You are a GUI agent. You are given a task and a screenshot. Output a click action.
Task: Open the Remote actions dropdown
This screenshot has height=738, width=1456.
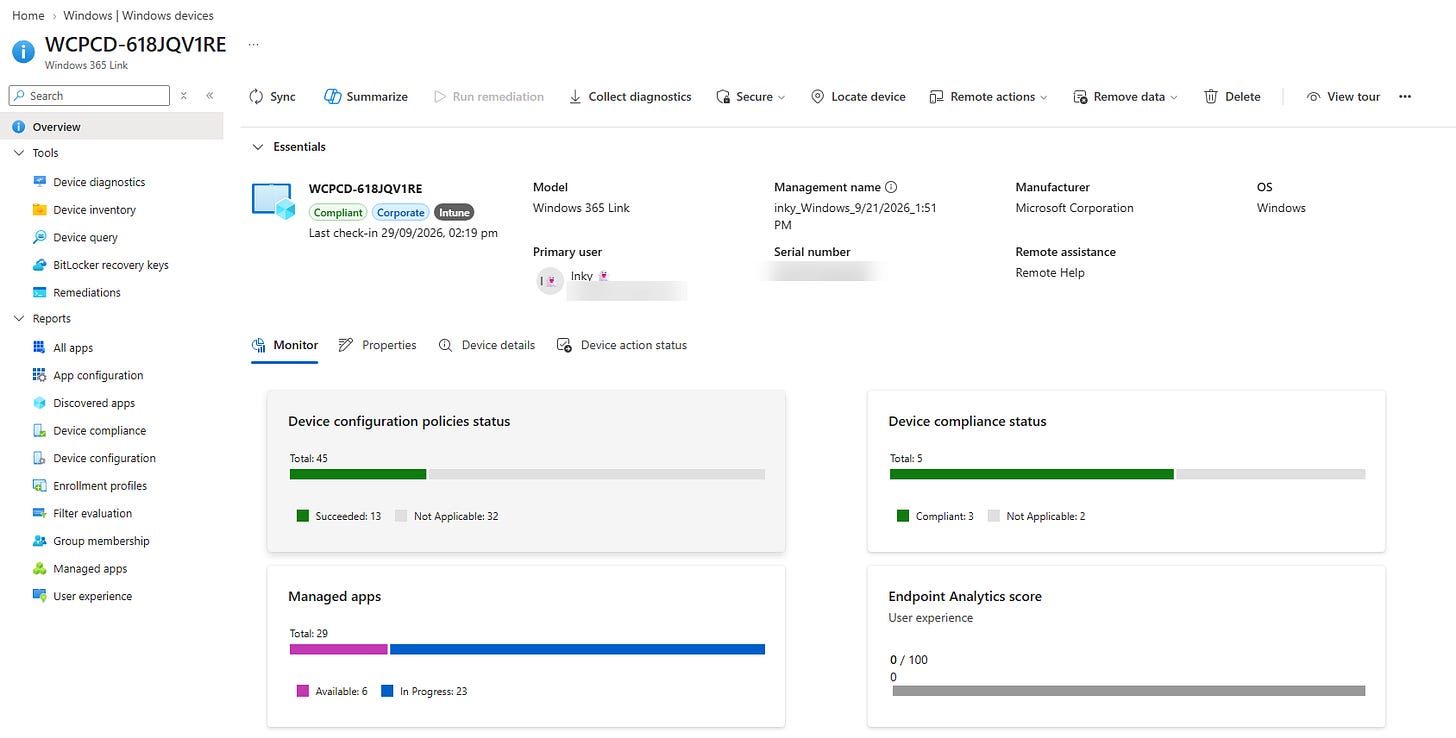[988, 97]
